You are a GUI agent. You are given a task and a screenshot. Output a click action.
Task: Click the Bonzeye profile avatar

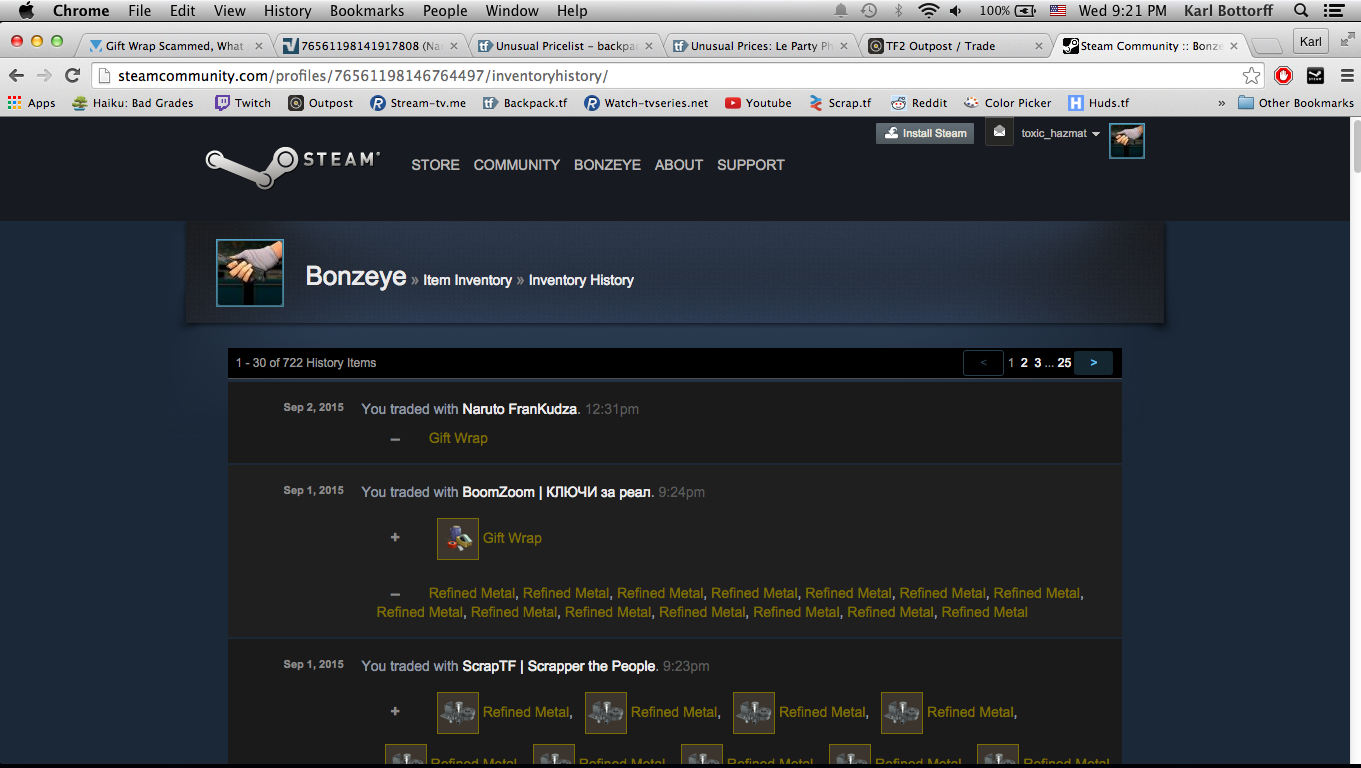coord(250,273)
